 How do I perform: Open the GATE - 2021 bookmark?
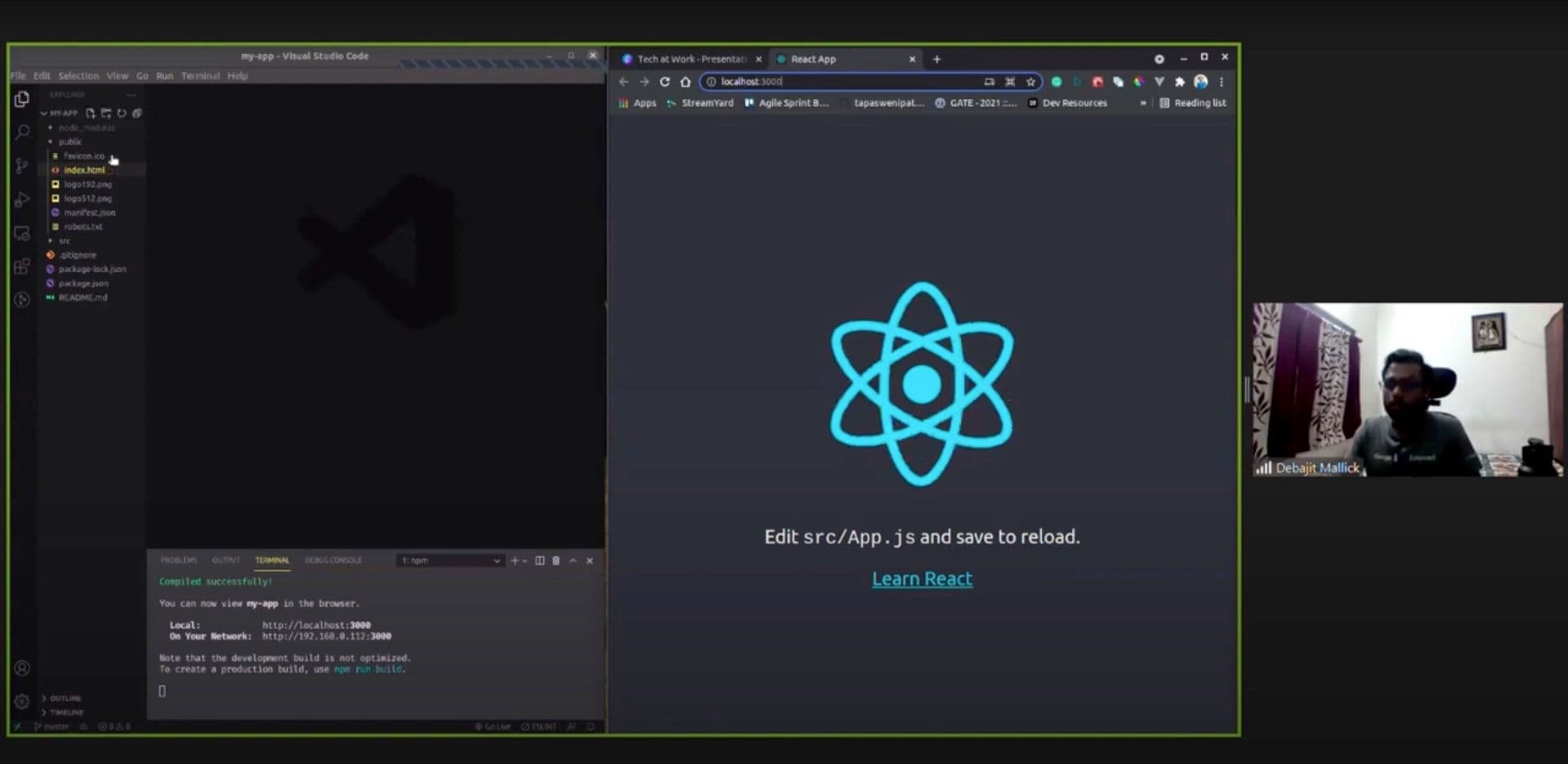(x=976, y=103)
